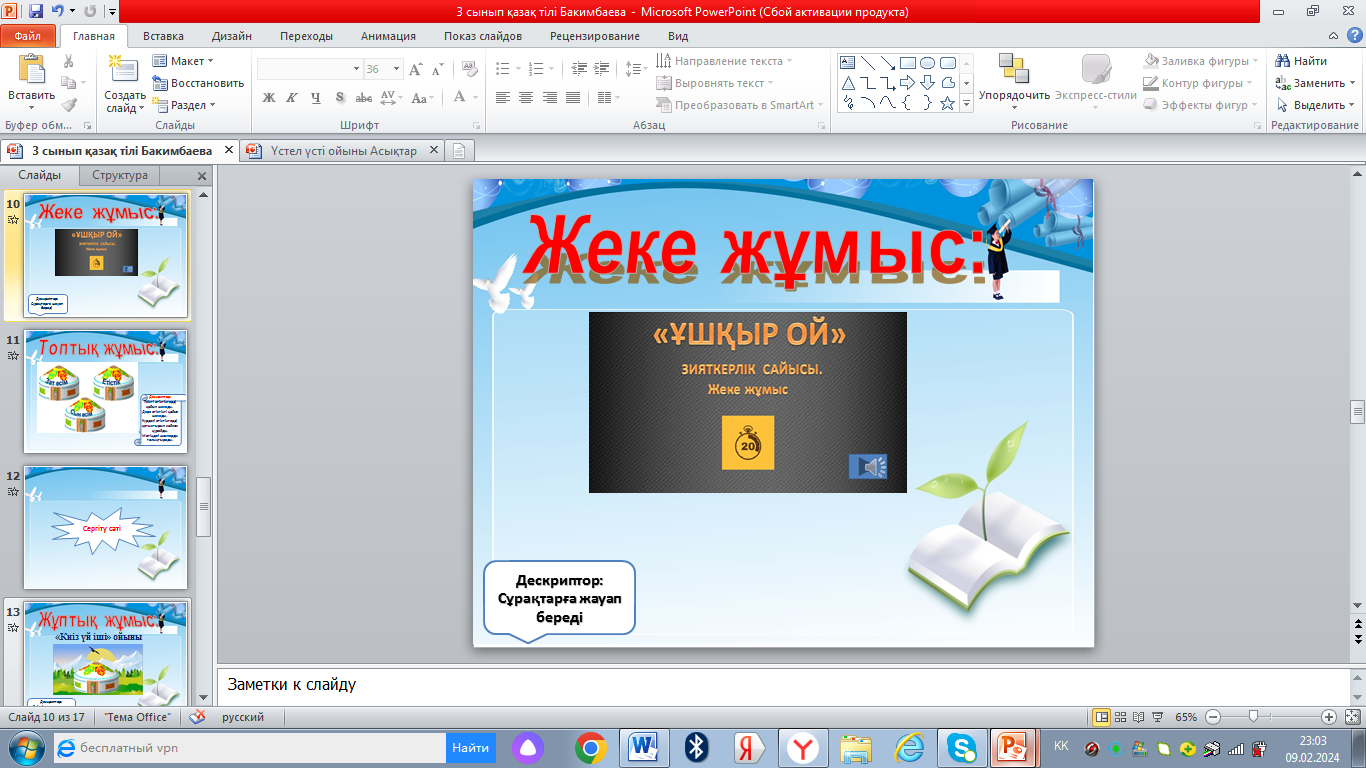Click the increase font size icon
This screenshot has width=1366, height=768.
click(x=418, y=69)
